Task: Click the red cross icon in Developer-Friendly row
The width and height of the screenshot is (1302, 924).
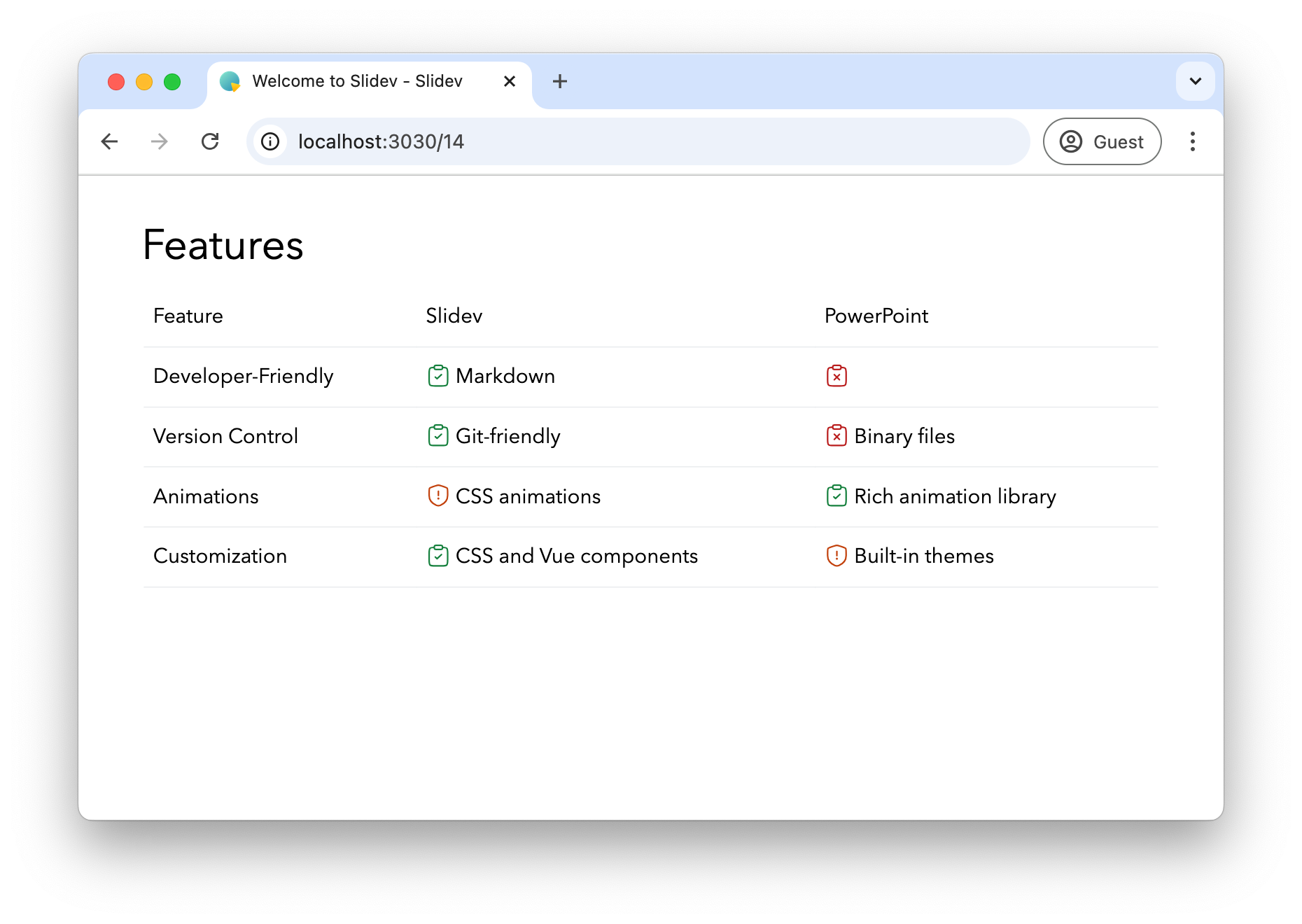Action: [x=836, y=376]
